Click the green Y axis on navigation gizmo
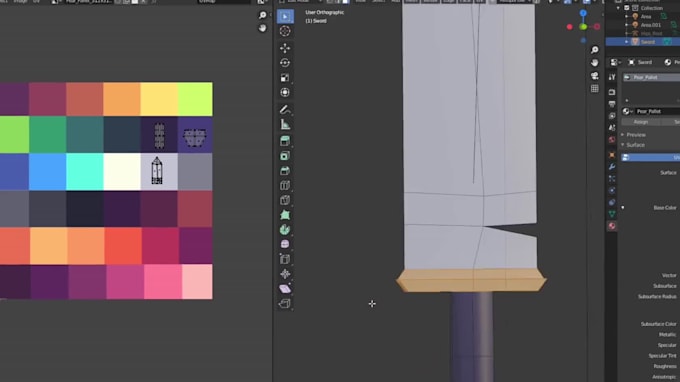The image size is (680, 382). click(583, 27)
